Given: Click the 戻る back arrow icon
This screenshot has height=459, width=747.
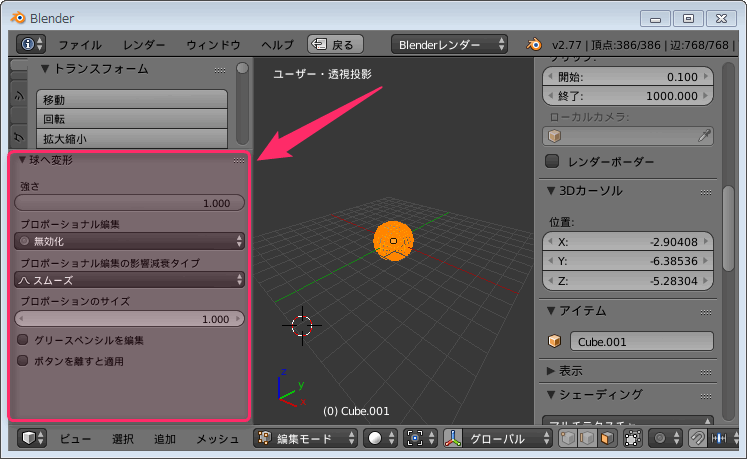Looking at the screenshot, I should (x=319, y=44).
